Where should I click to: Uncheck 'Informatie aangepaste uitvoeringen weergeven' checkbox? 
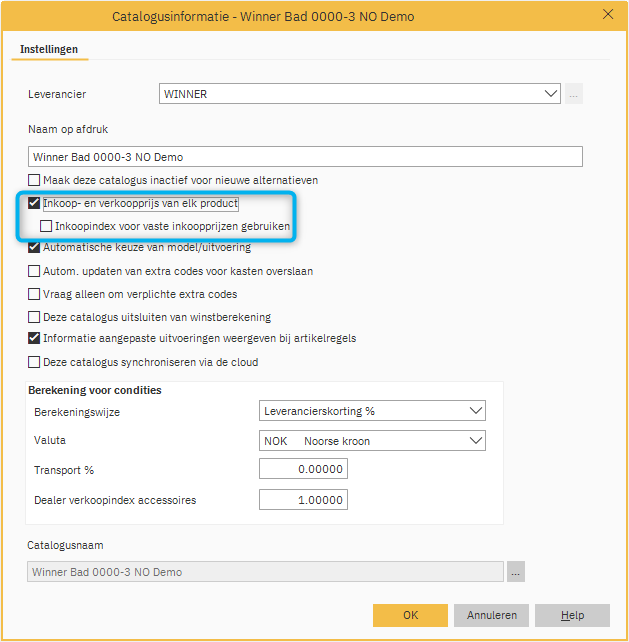(35, 339)
